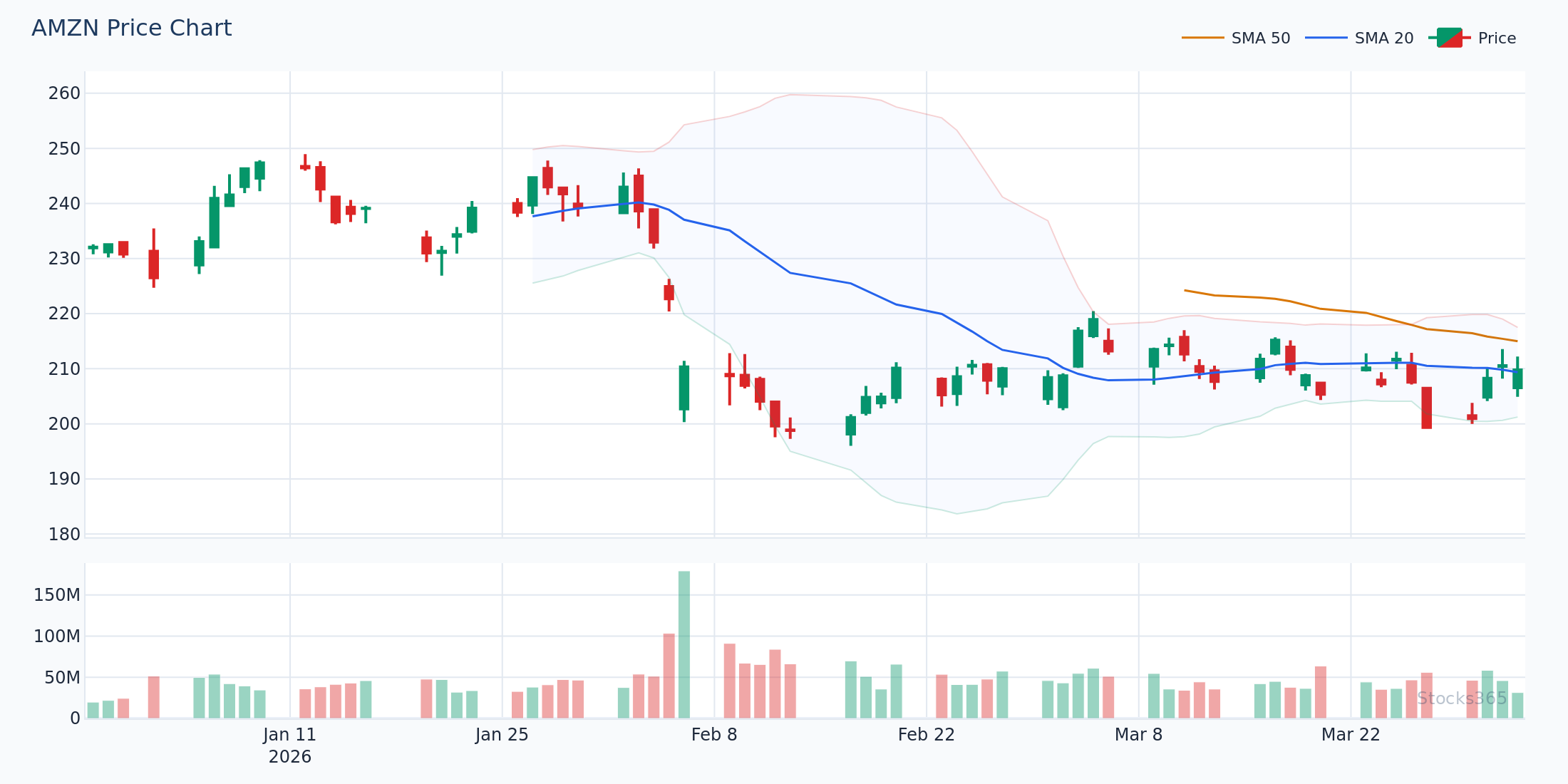This screenshot has height=784, width=1568.
Task: Click the 150M volume axis label
Action: click(x=57, y=595)
